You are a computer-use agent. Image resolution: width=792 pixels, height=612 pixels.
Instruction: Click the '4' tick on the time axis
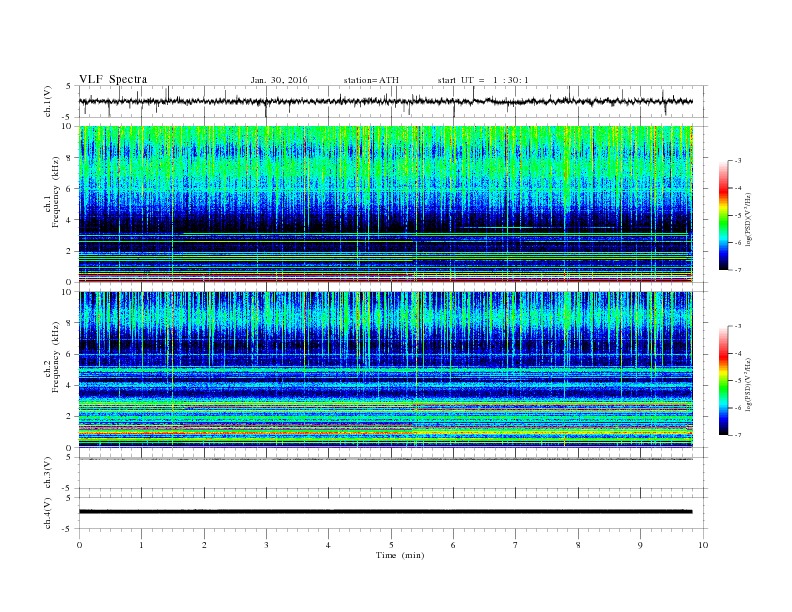[328, 545]
